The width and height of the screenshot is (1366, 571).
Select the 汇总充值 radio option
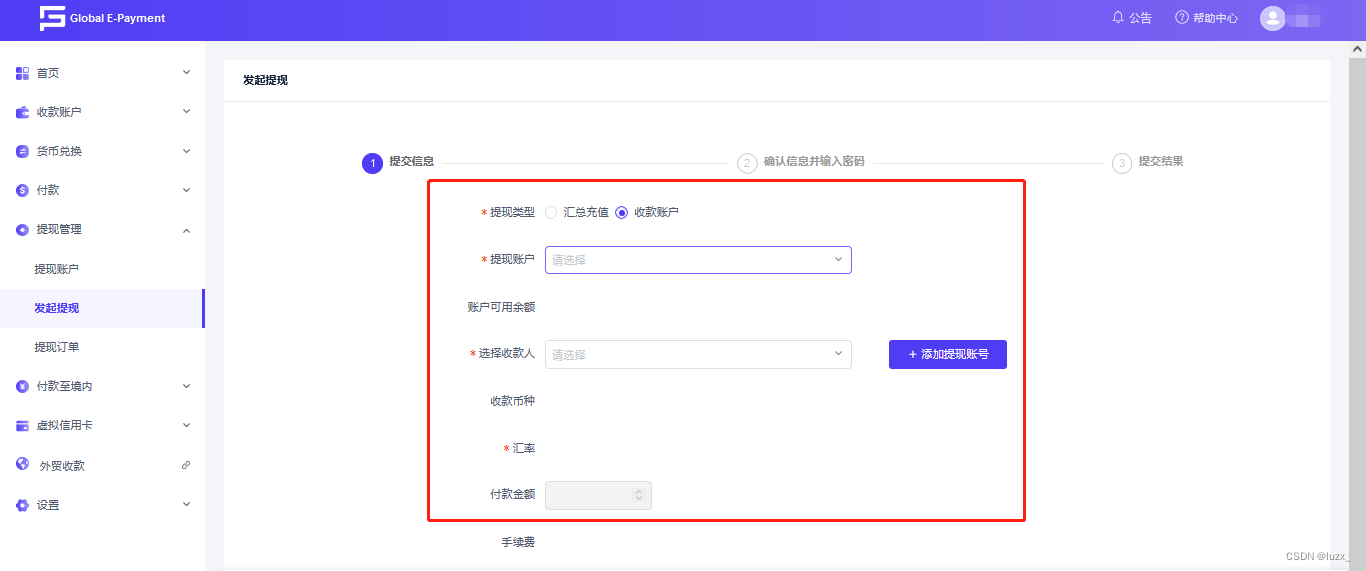point(551,212)
